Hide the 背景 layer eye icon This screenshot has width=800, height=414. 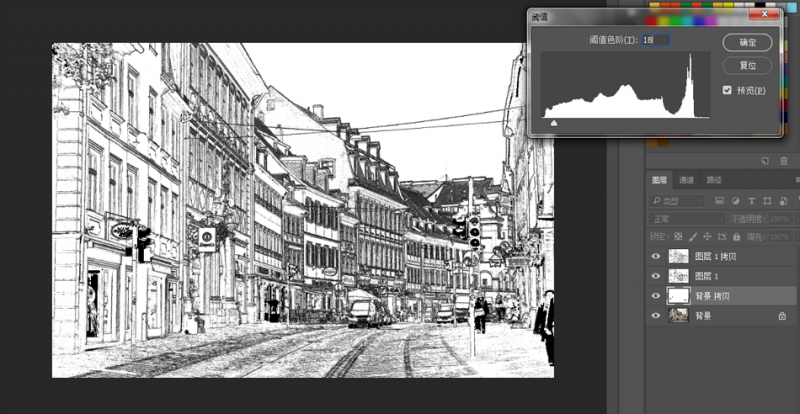[656, 316]
